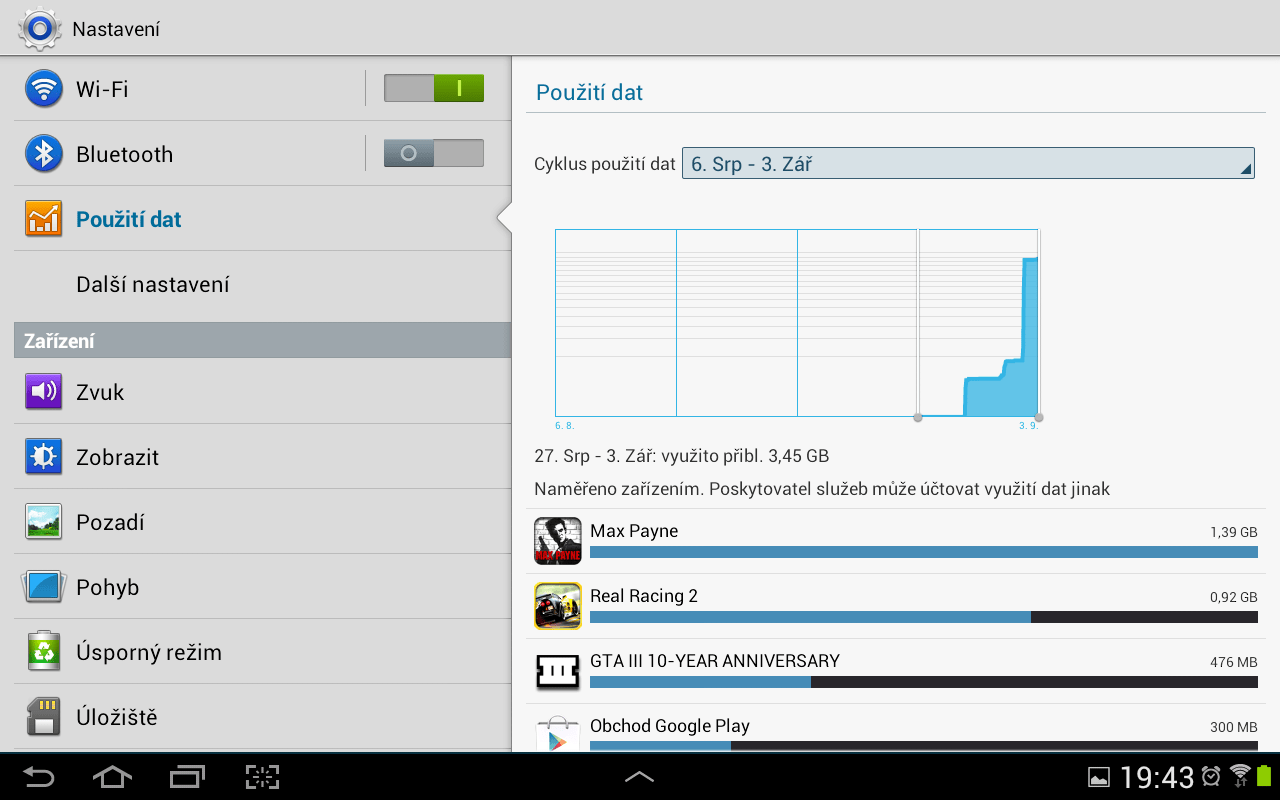
Task: Open Úsporný režim power saving settings
Action: pos(148,652)
